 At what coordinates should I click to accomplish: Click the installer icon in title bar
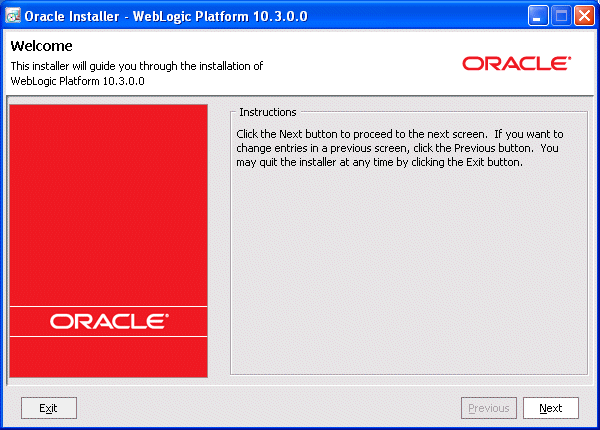tap(13, 16)
